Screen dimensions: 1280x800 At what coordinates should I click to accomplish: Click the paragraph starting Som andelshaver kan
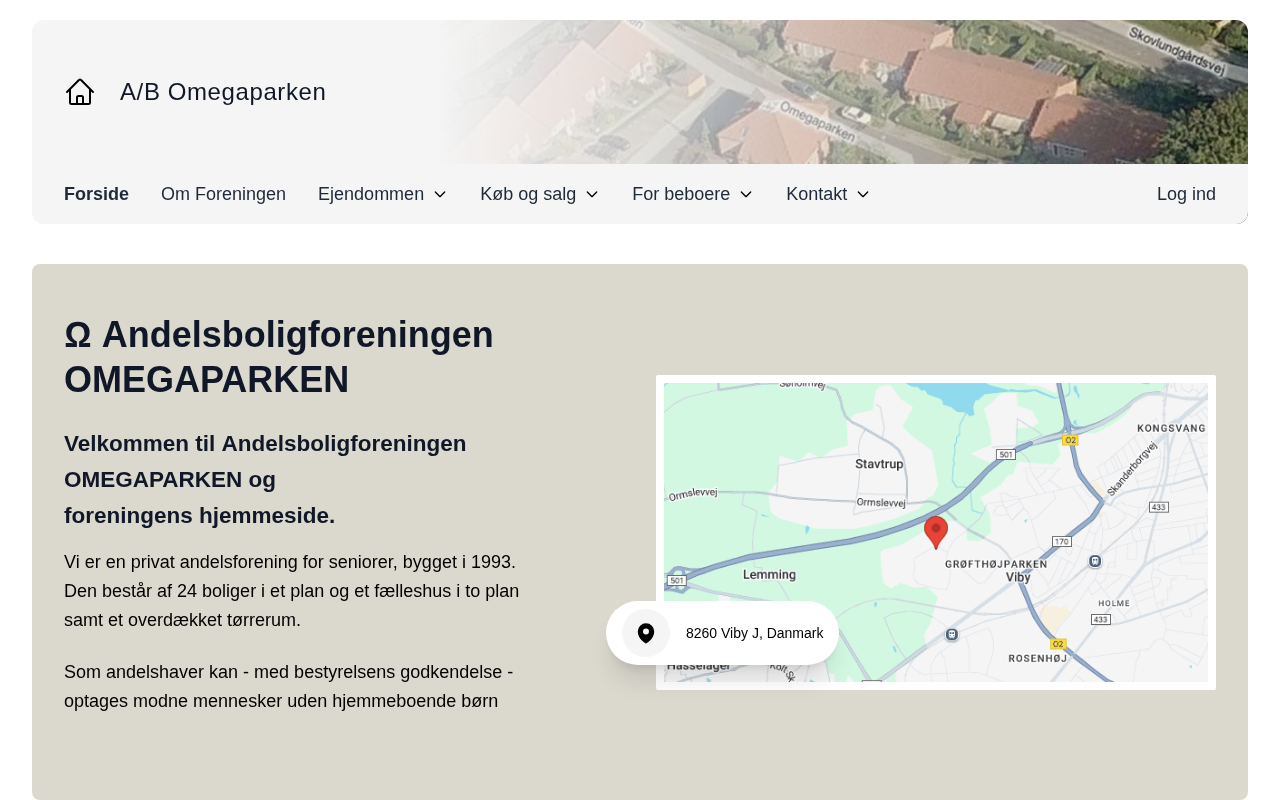(x=289, y=686)
